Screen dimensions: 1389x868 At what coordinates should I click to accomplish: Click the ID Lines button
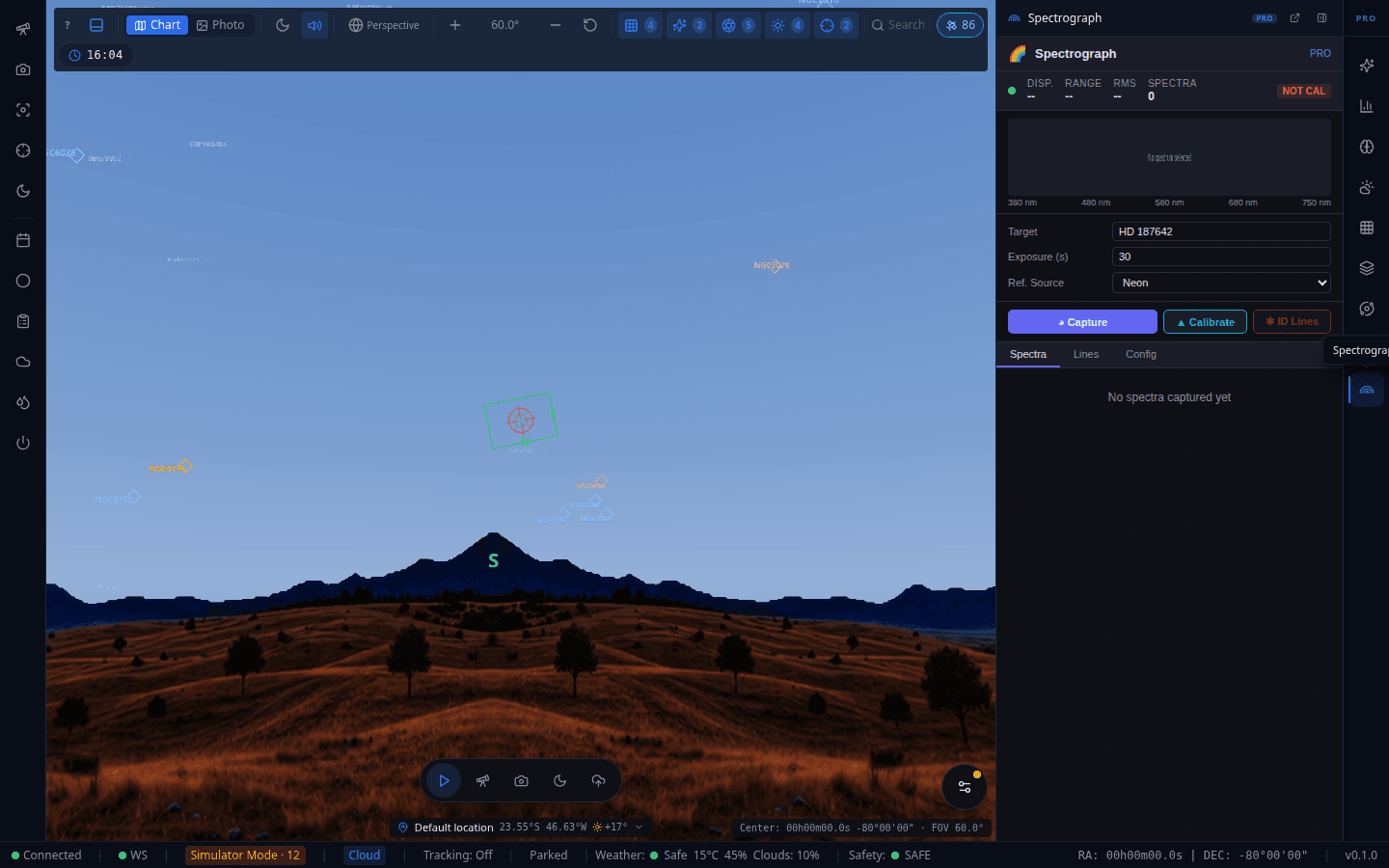point(1292,322)
